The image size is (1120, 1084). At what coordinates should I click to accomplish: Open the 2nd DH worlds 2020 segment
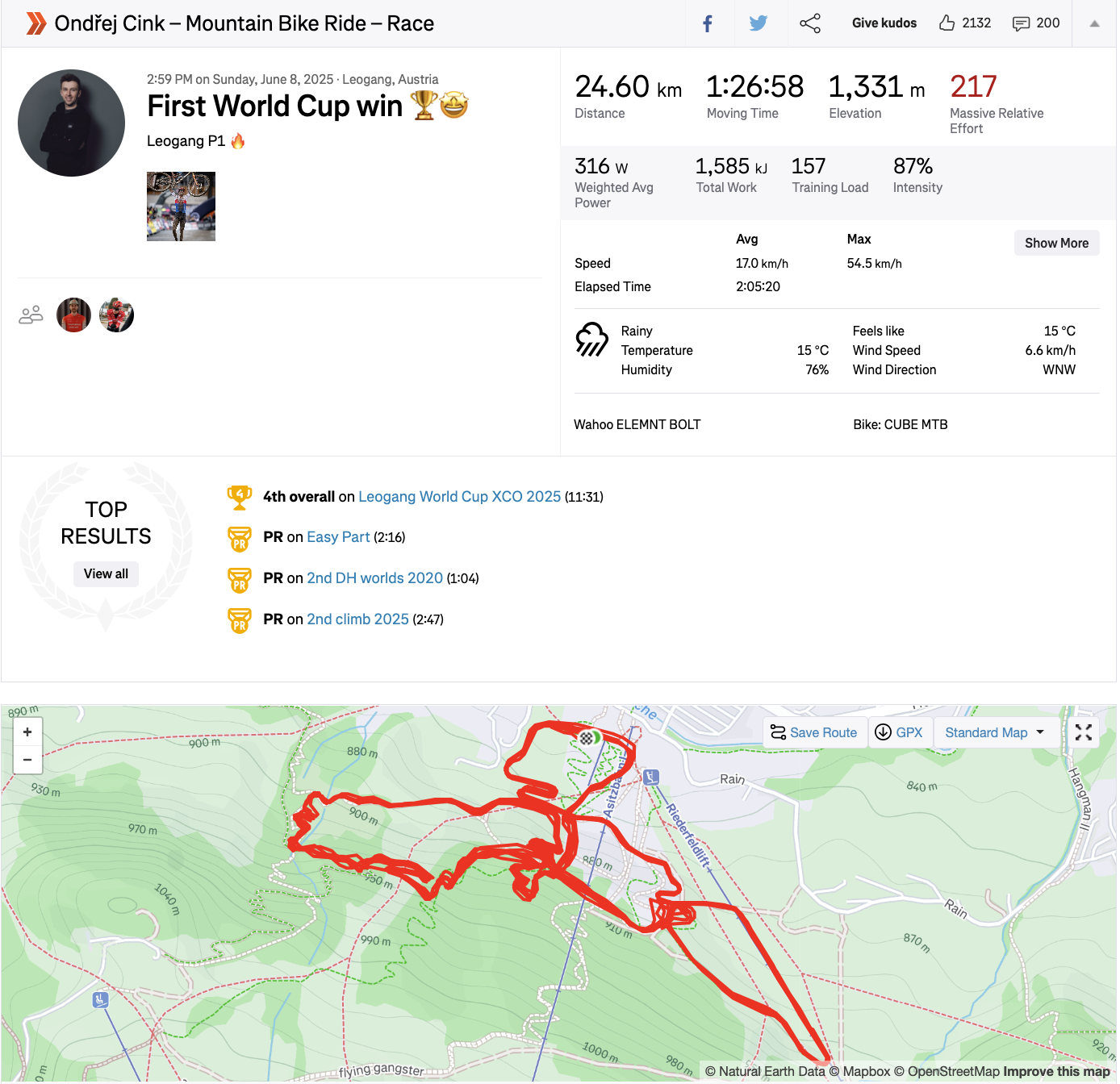(x=374, y=578)
